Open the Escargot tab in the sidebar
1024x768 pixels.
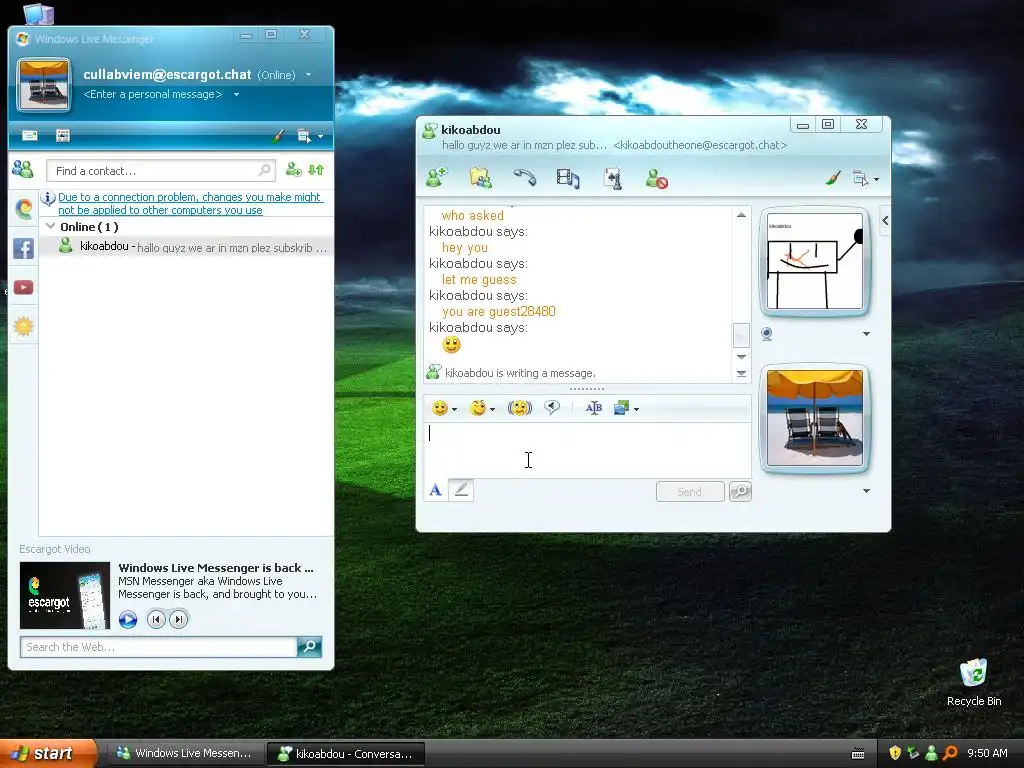click(24, 208)
